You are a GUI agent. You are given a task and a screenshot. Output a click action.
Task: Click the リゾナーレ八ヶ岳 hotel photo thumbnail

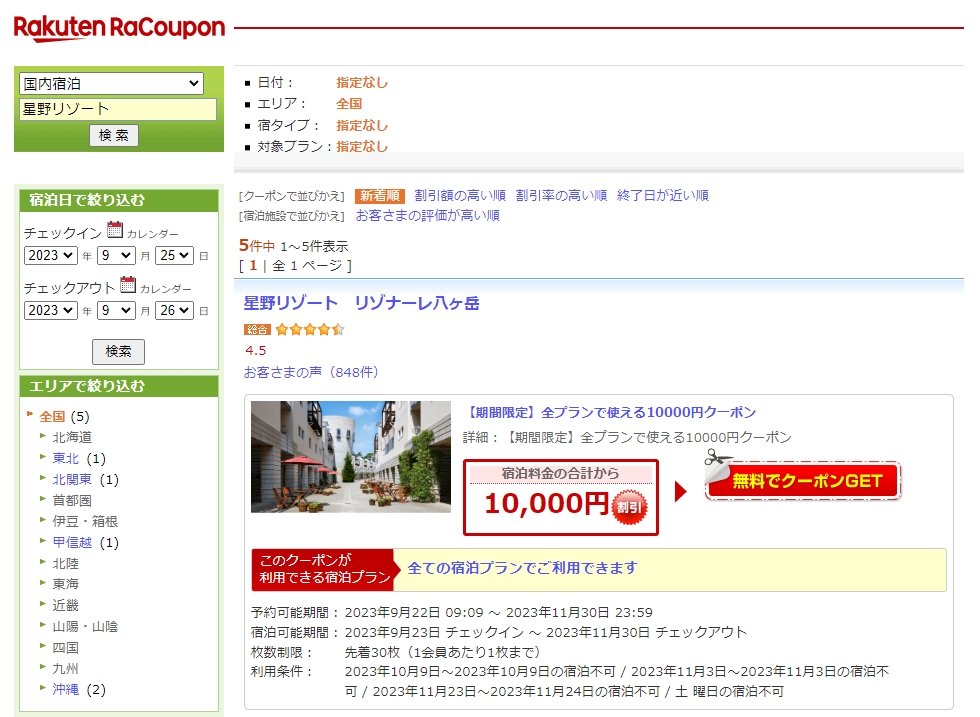pyautogui.click(x=351, y=457)
